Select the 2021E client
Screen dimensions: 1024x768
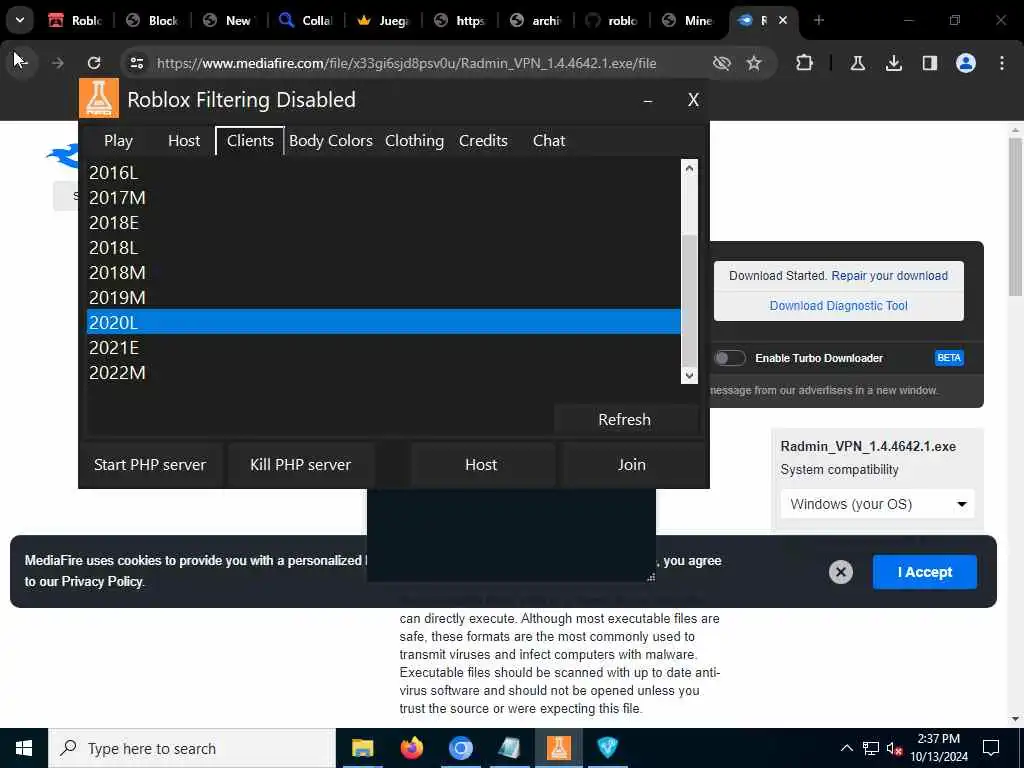click(383, 347)
